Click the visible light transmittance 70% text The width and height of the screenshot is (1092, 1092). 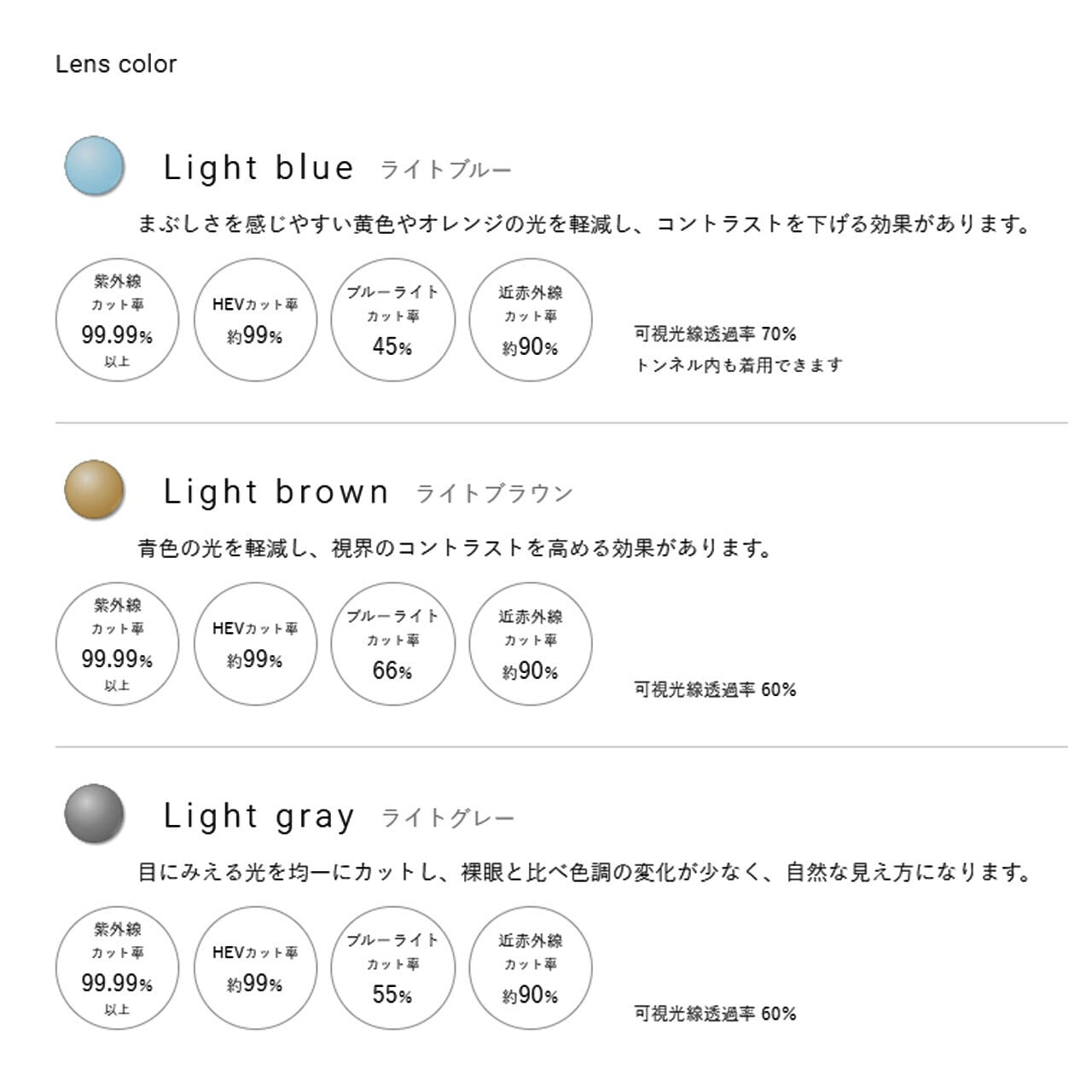(715, 334)
